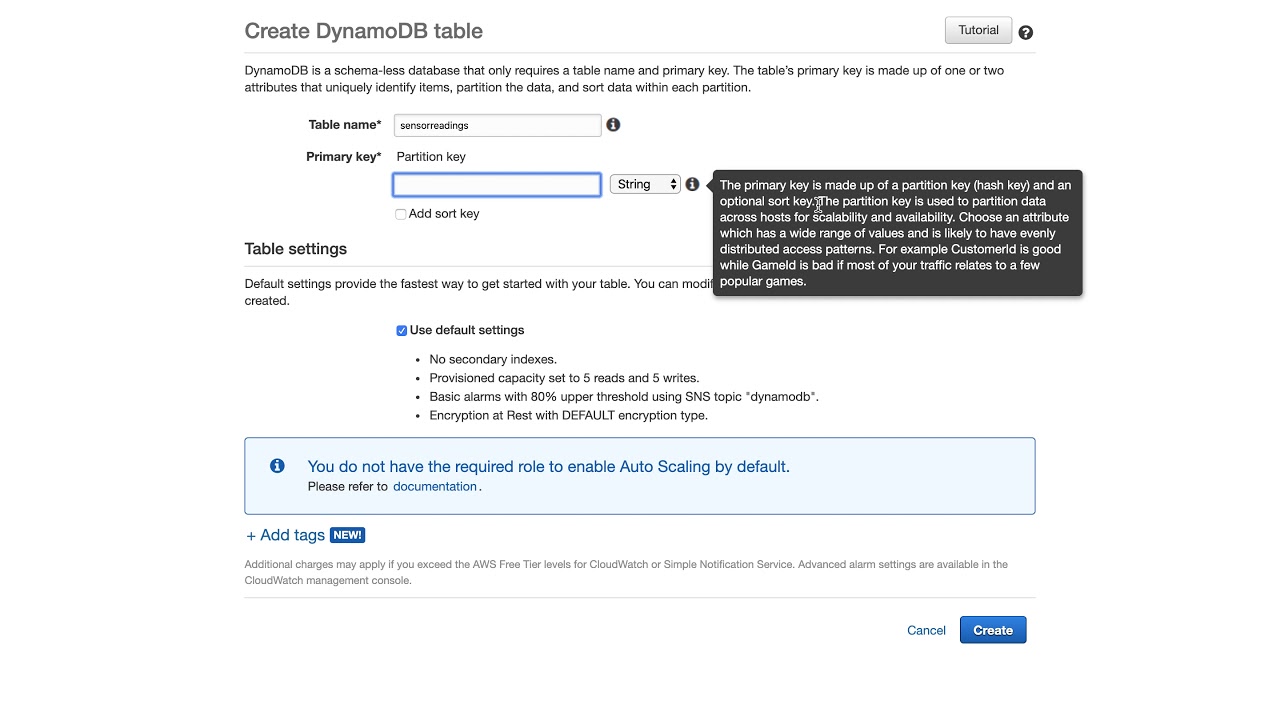Screen dimensions: 1280x720
Task: Click 'No secondary indexes.' bullet text
Action: [x=493, y=359]
